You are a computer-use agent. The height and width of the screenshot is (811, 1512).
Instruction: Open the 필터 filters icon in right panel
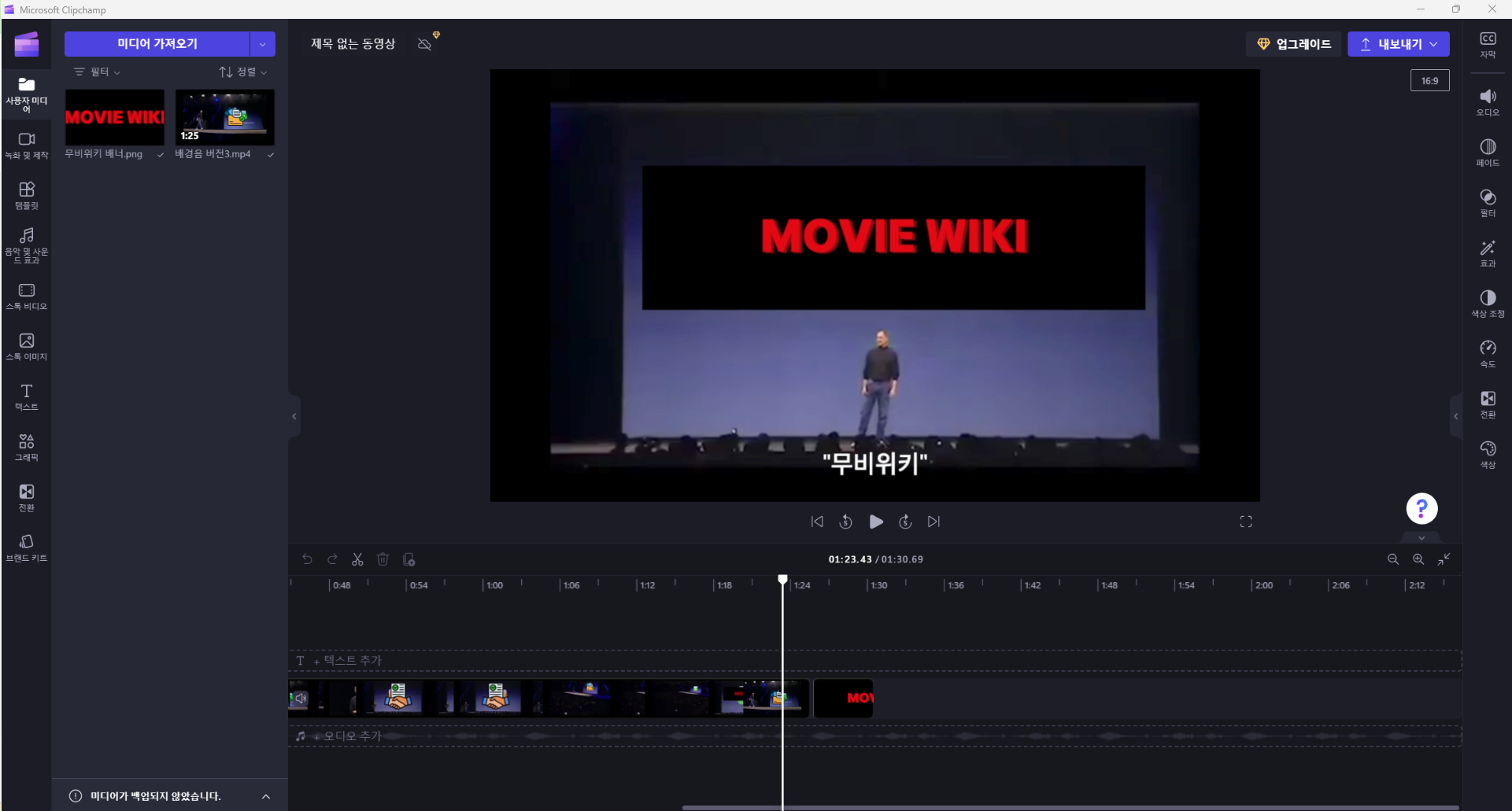click(x=1488, y=203)
